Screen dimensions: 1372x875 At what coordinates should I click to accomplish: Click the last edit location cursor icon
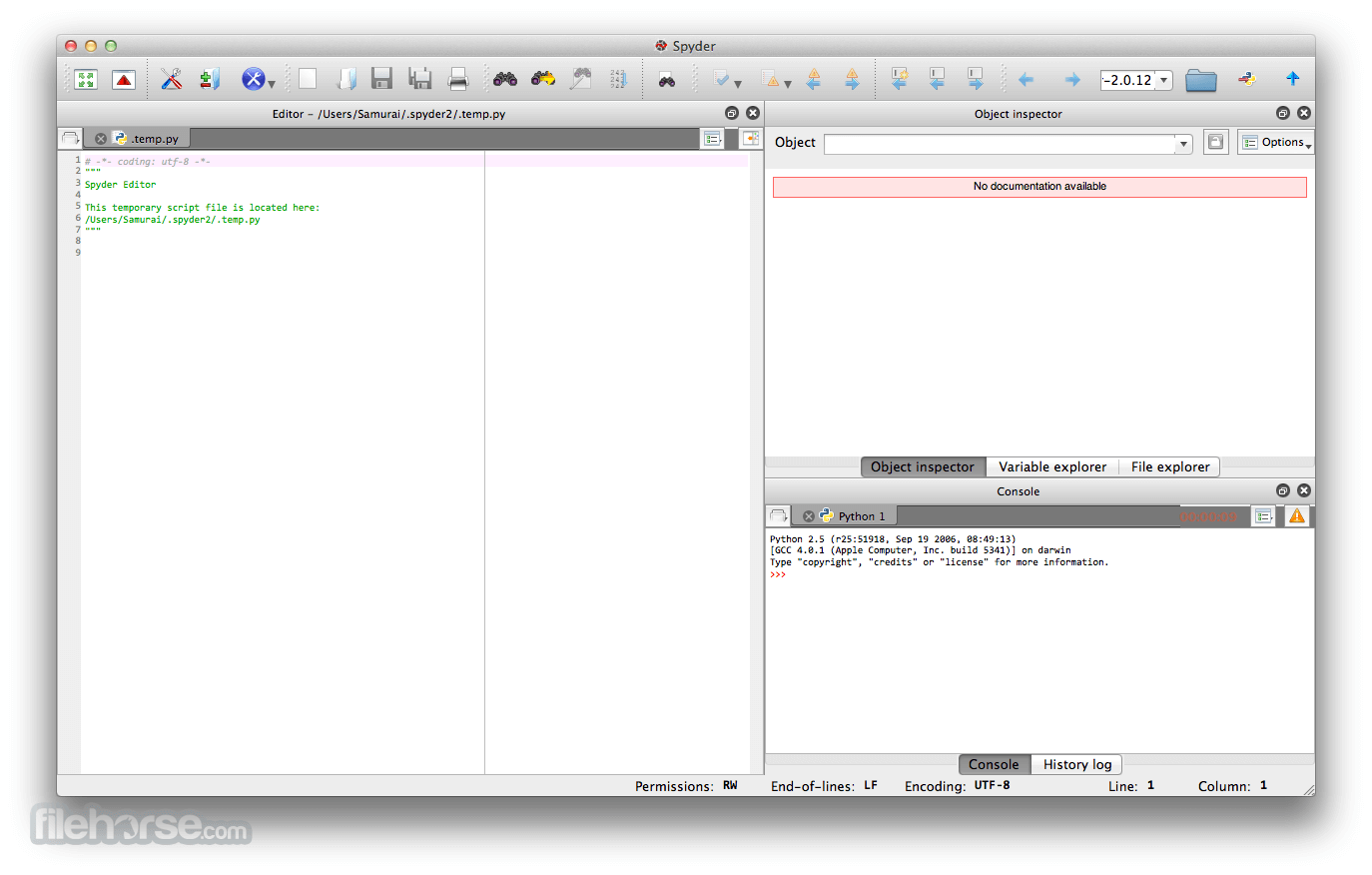[900, 79]
